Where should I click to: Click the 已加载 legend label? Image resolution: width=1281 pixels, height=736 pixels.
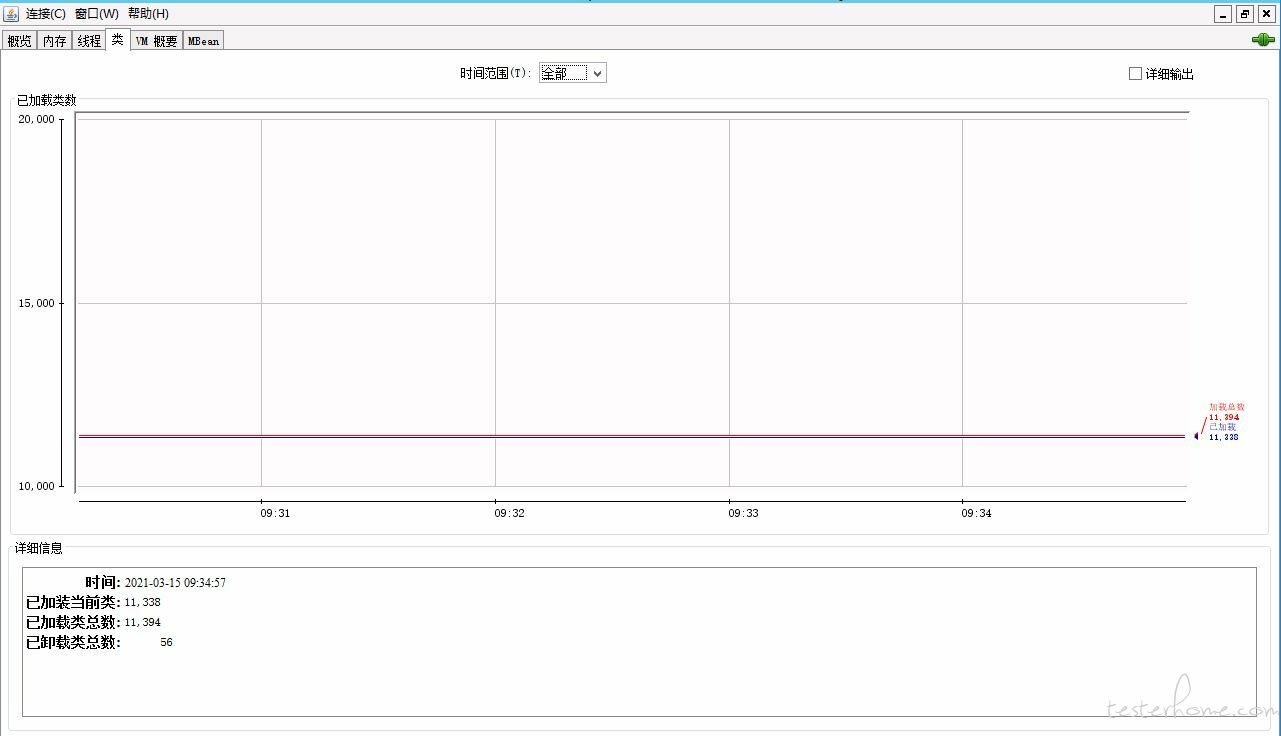1222,427
